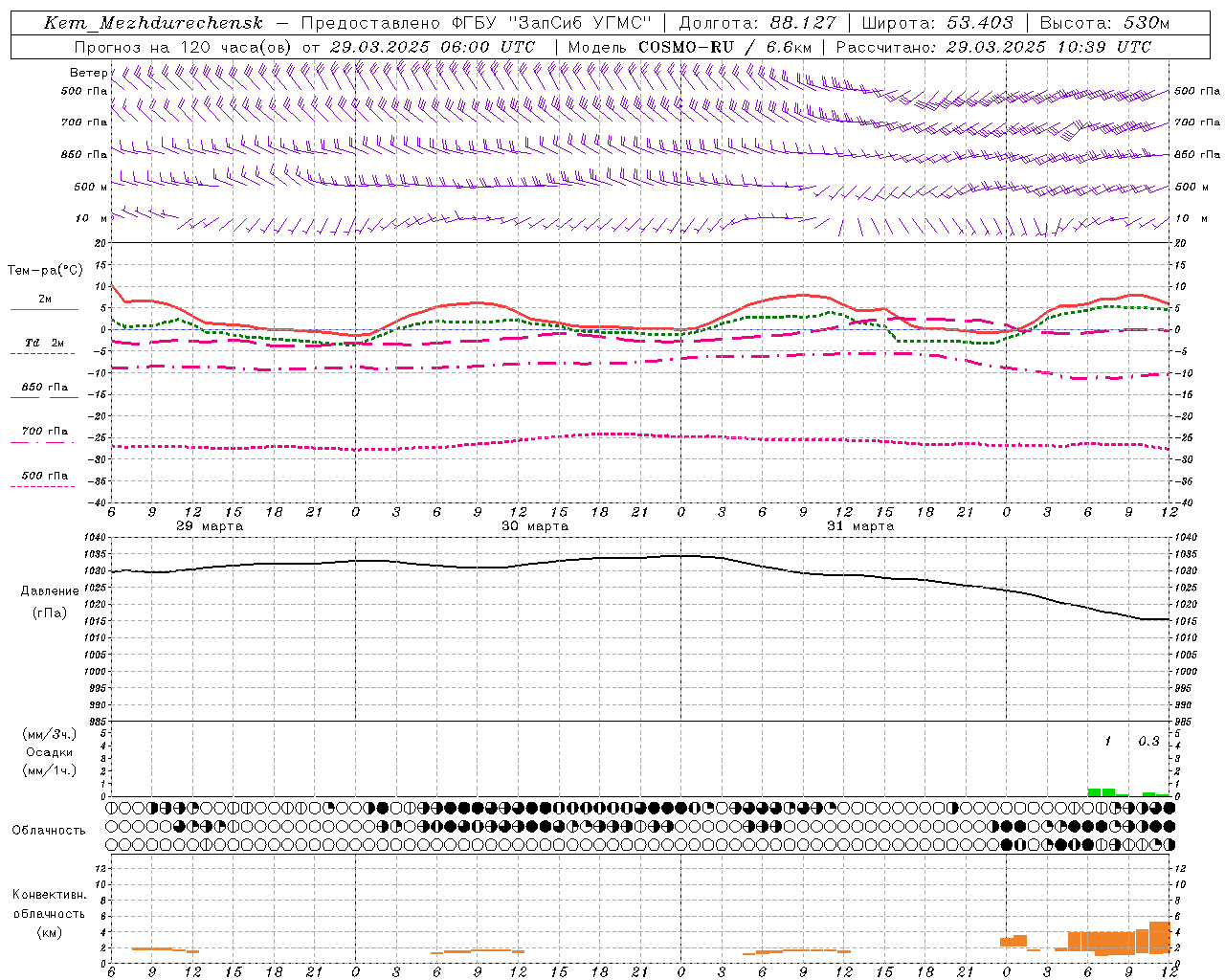
Task: Click the longitude value 88.127
Action: 802,23
